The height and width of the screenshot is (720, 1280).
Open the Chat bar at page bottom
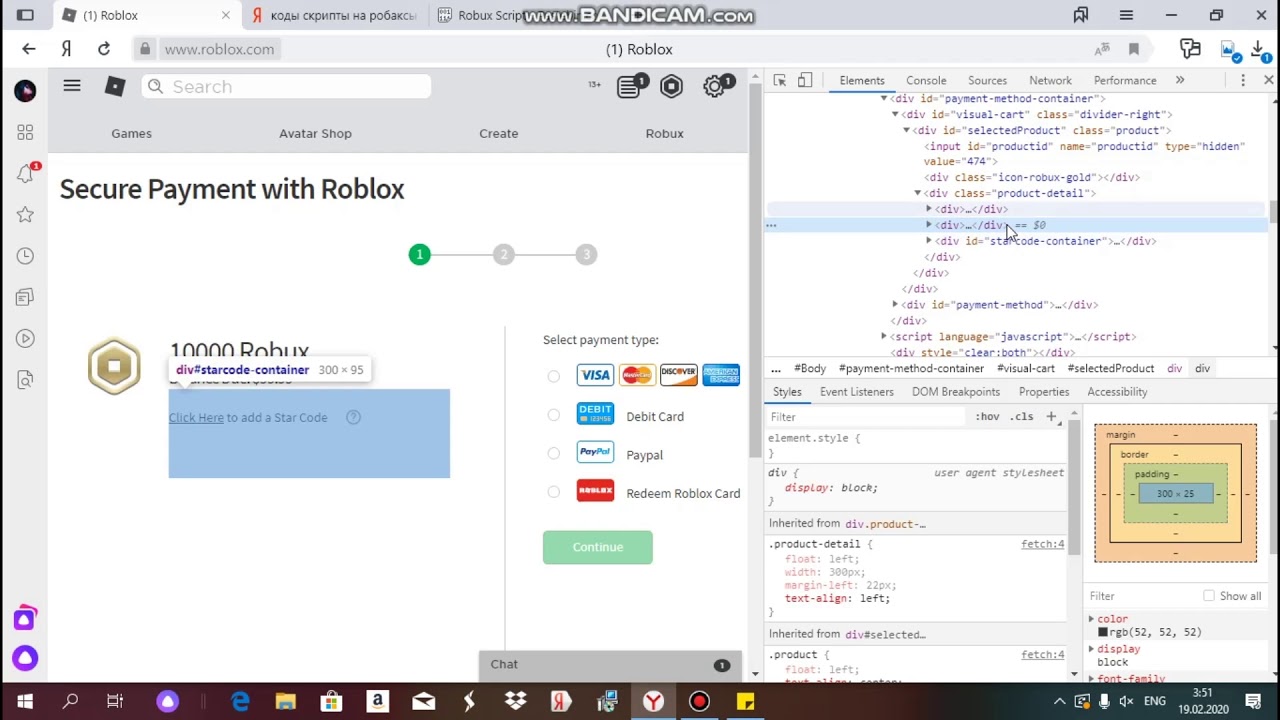click(x=610, y=664)
